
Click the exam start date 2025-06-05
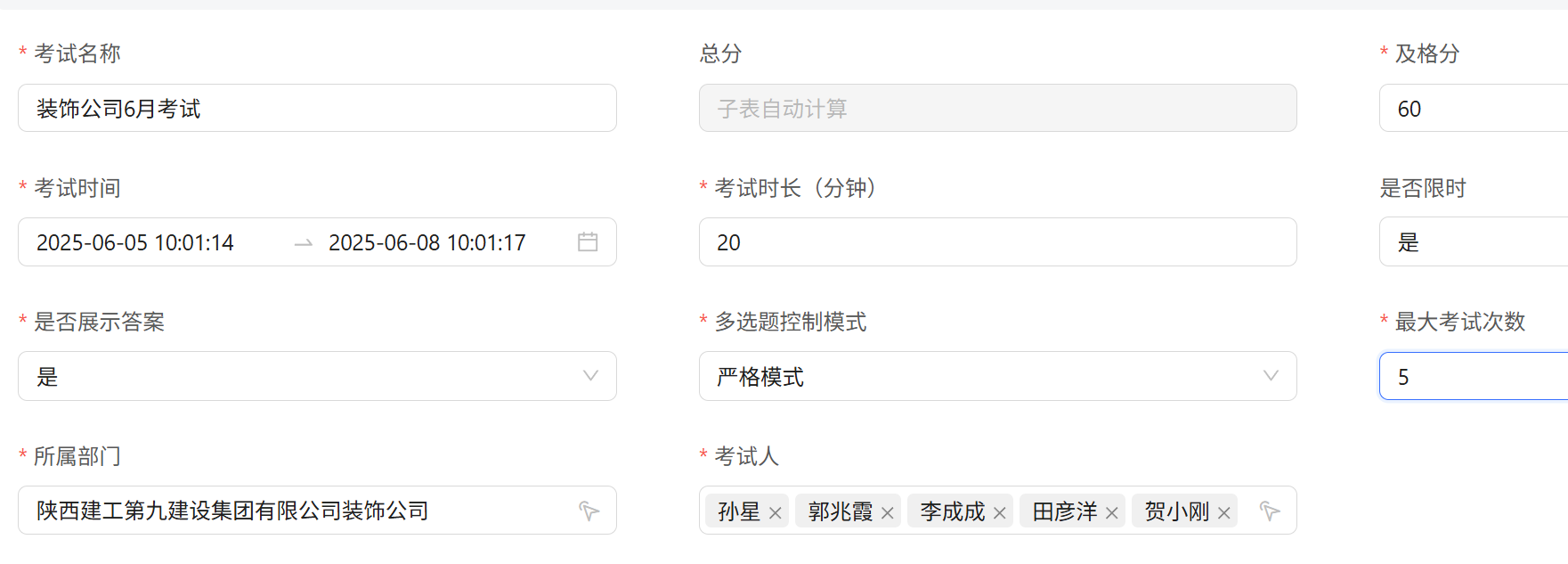pyautogui.click(x=135, y=242)
